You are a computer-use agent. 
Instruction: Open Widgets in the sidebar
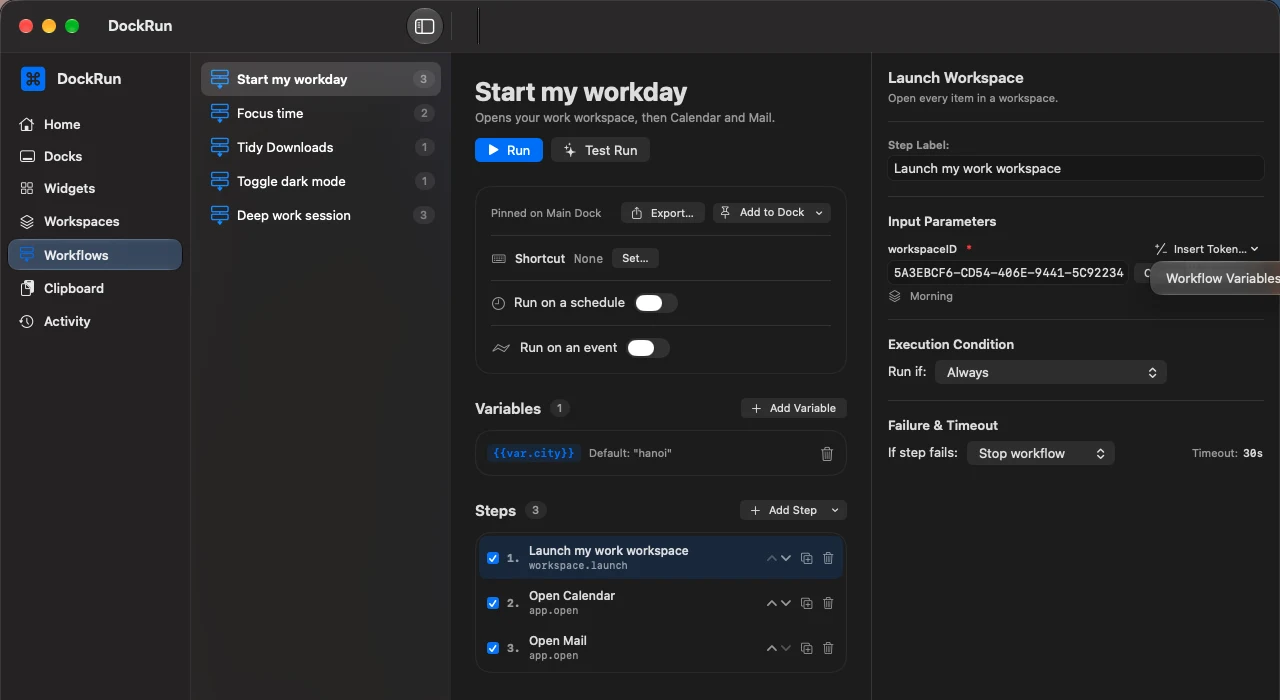95,188
